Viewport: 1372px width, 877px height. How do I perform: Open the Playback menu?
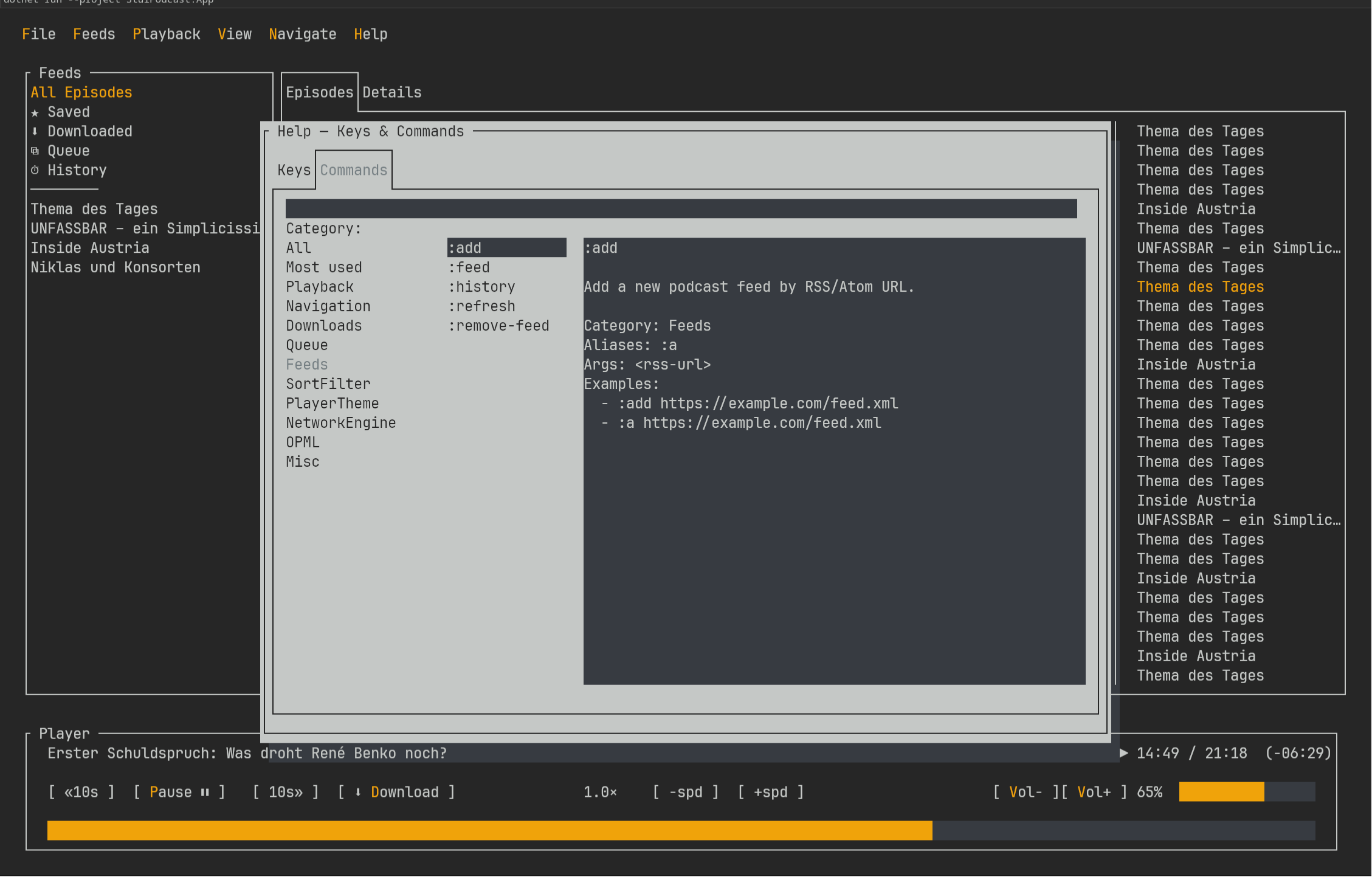[x=166, y=34]
